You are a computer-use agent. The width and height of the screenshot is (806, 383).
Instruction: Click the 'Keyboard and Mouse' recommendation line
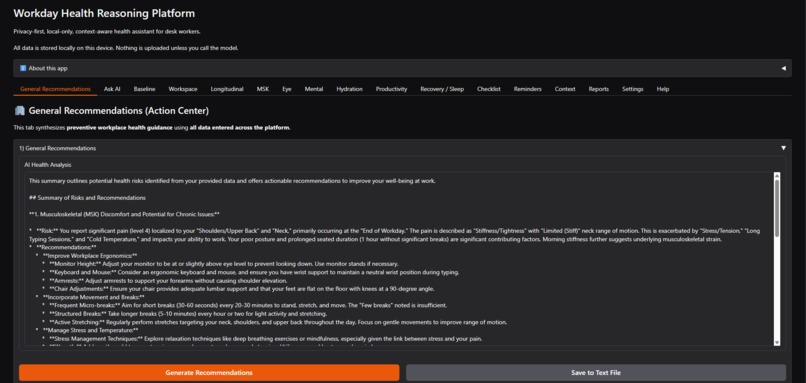[251, 272]
